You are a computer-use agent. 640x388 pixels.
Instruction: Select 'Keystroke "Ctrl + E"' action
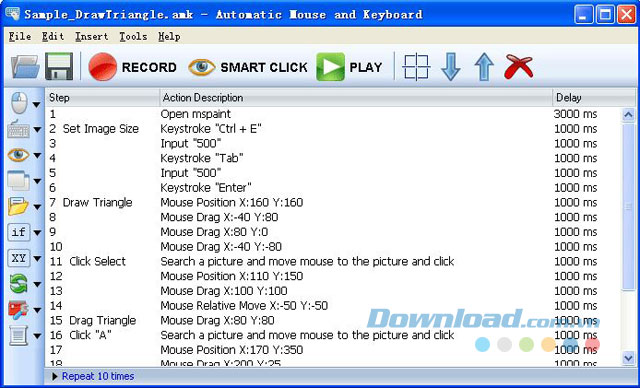[x=211, y=129]
